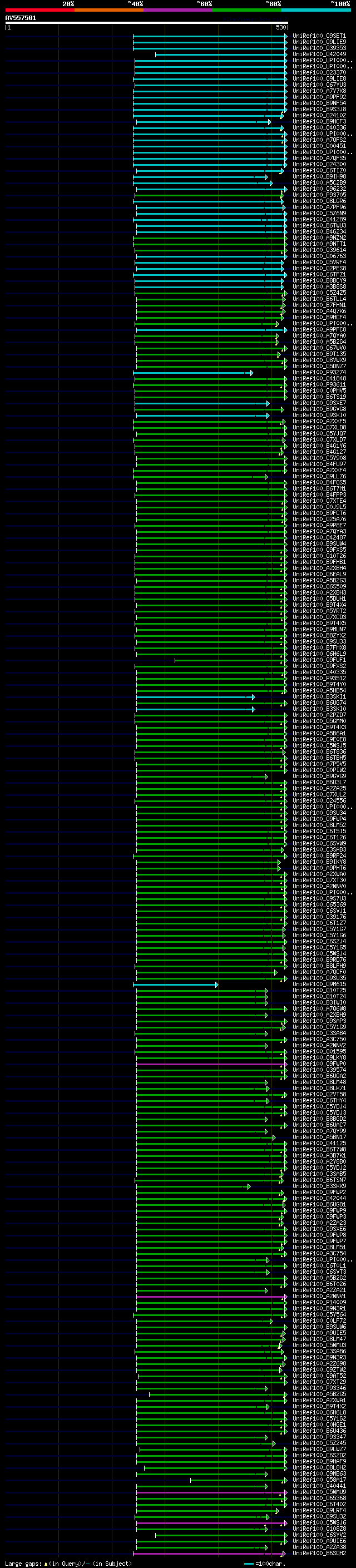Click label UniRef100_Q9LWZ7
The image size is (356, 1568).
(x=319, y=1450)
